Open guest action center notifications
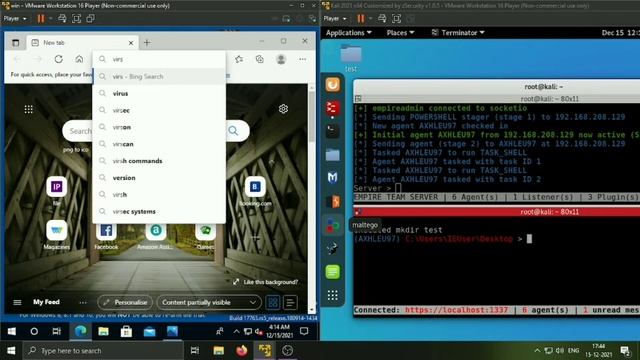The width and height of the screenshot is (640, 360). coord(304,331)
